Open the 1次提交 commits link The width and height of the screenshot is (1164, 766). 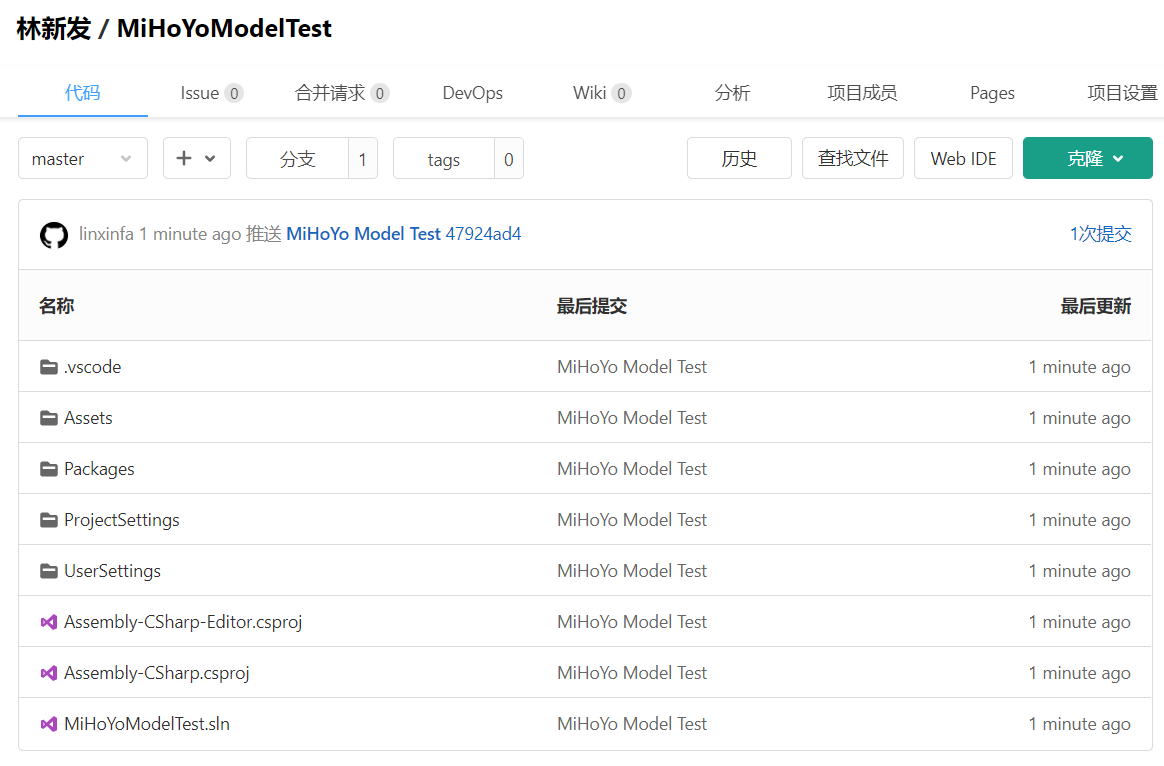tap(1100, 234)
